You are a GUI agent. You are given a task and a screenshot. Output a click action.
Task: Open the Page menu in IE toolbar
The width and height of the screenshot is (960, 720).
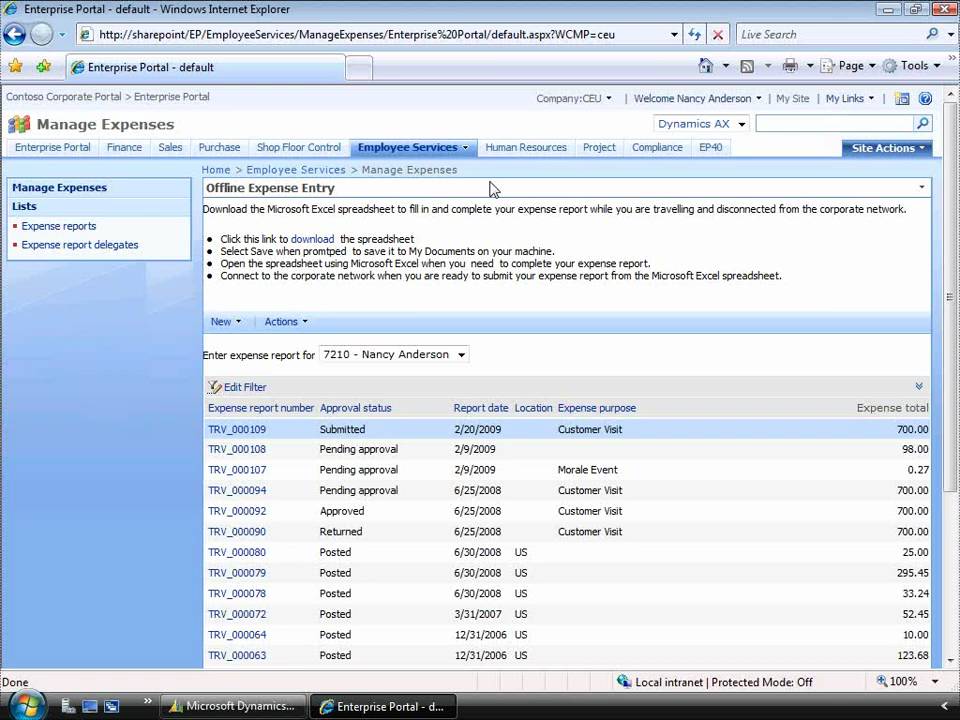(848, 66)
